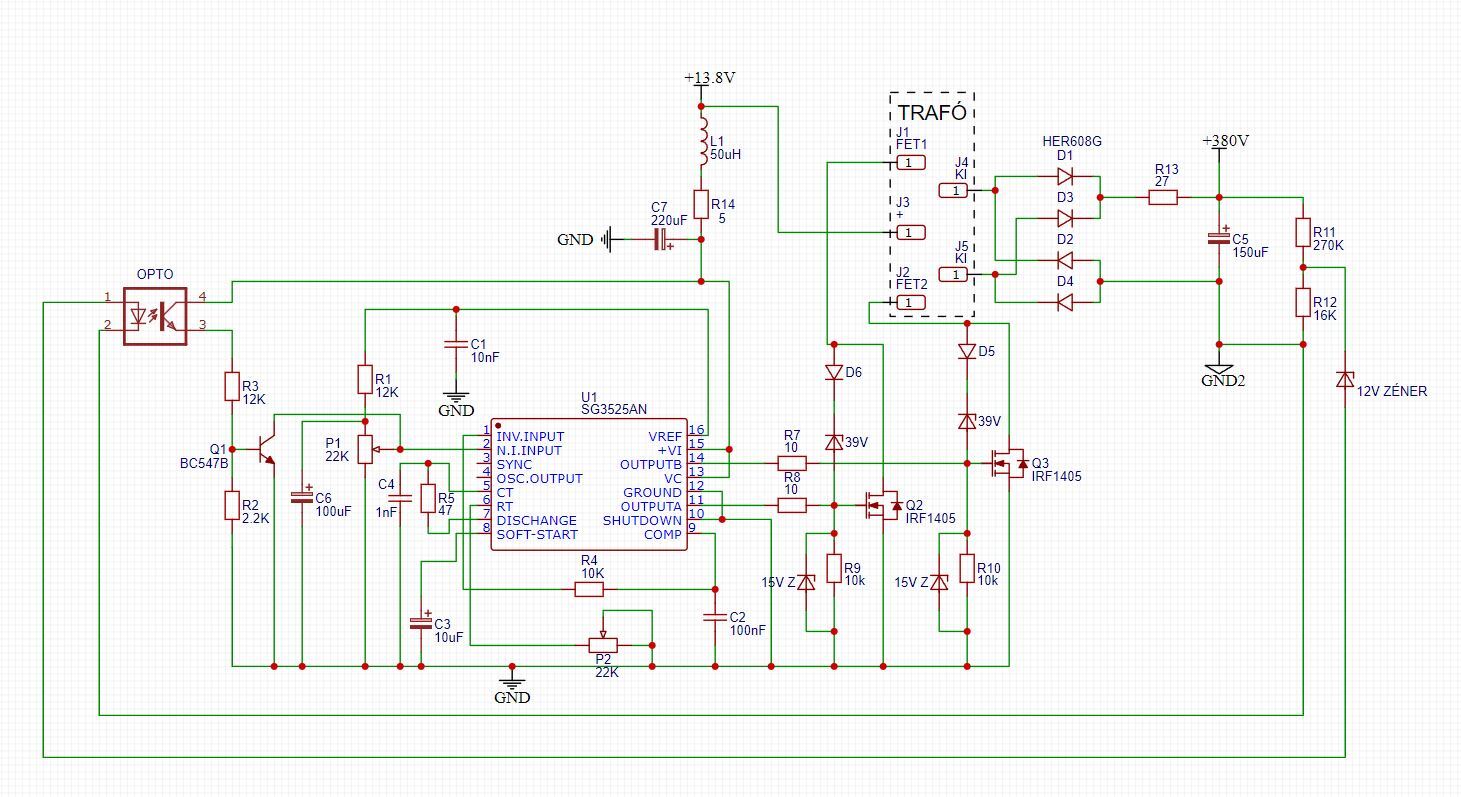Click the "DISCHANGE" pin label

point(536,521)
